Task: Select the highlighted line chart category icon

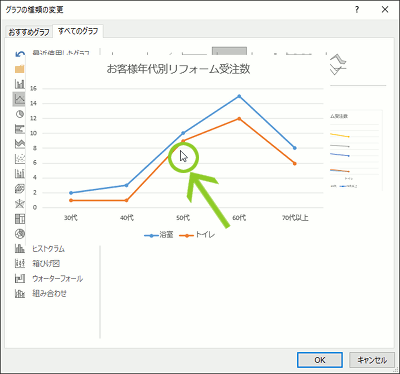Action: (x=19, y=99)
